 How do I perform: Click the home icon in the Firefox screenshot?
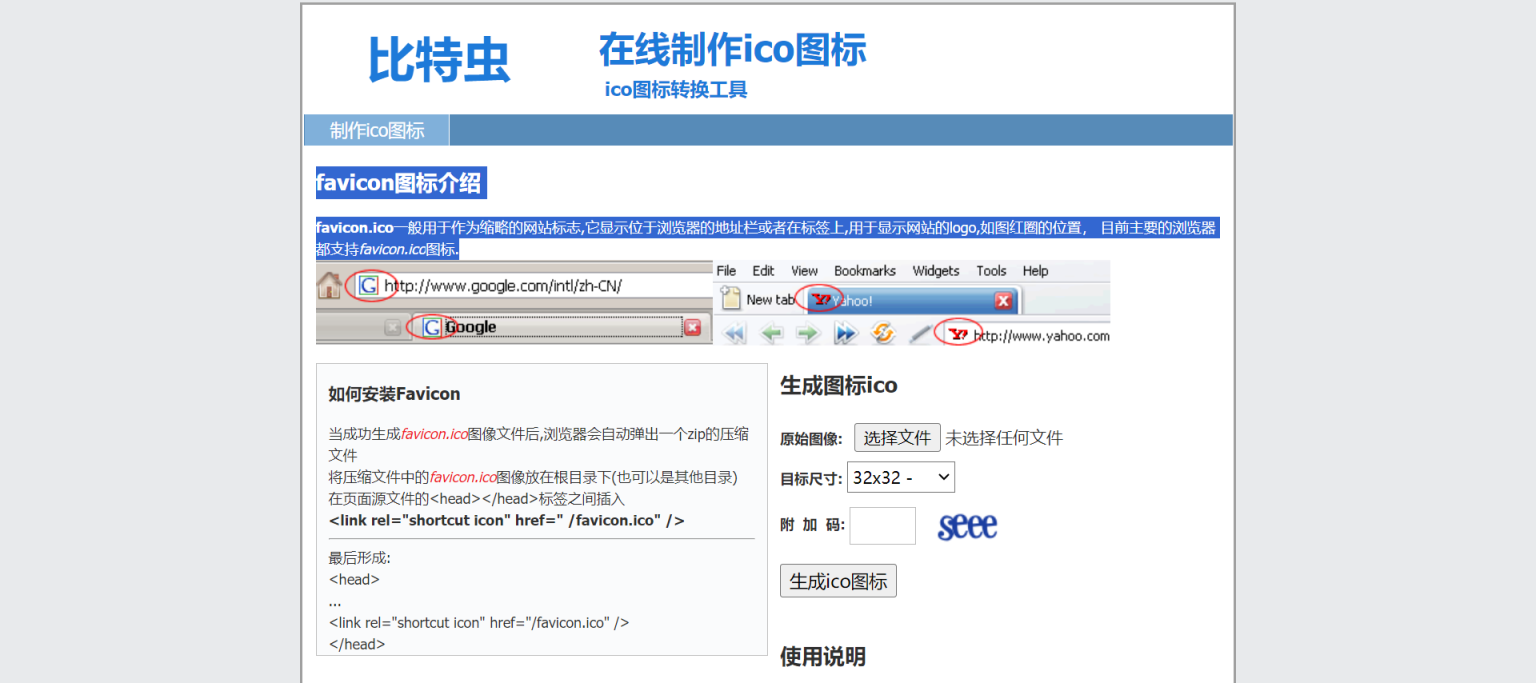click(x=327, y=287)
